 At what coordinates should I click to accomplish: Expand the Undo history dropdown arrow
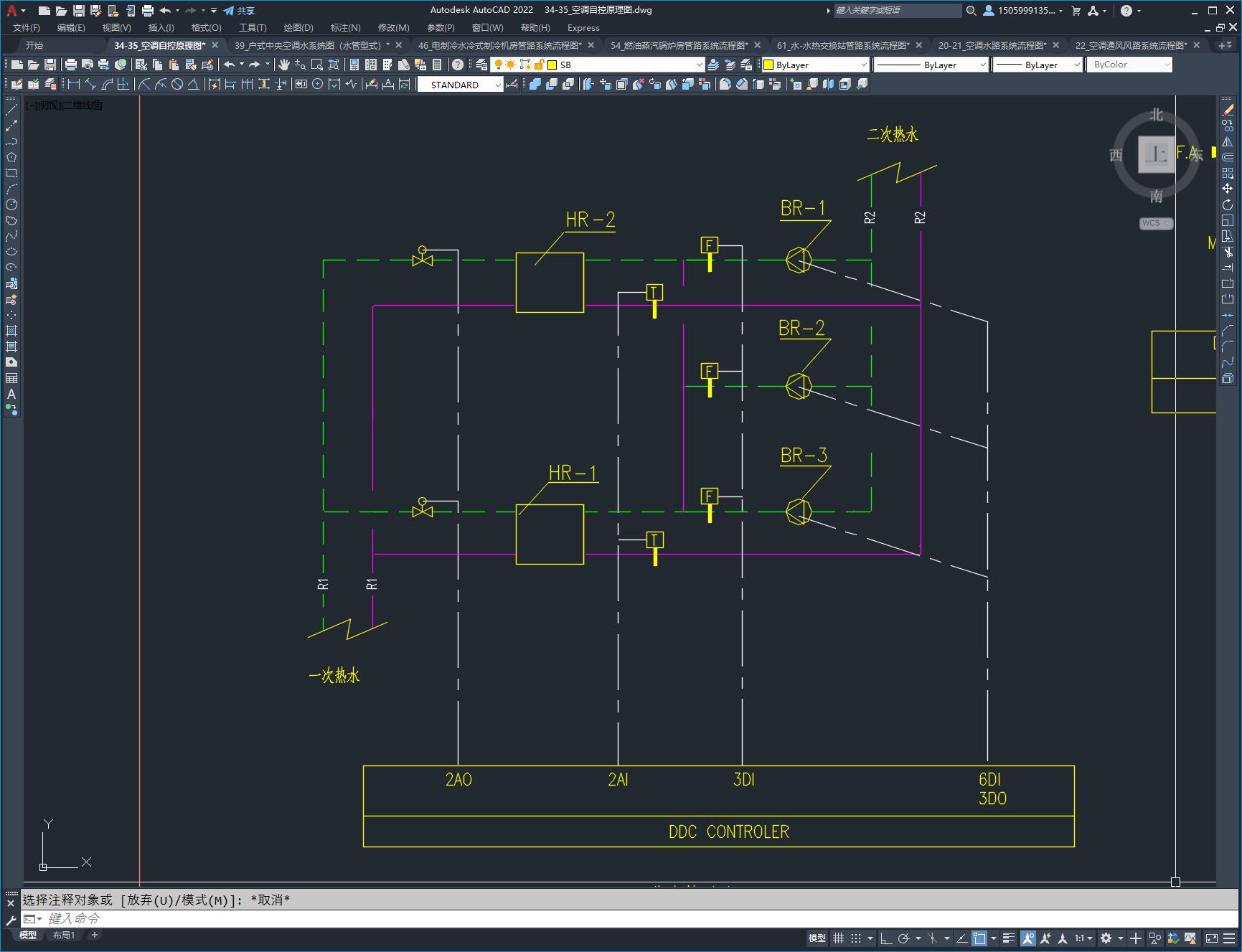point(241,65)
